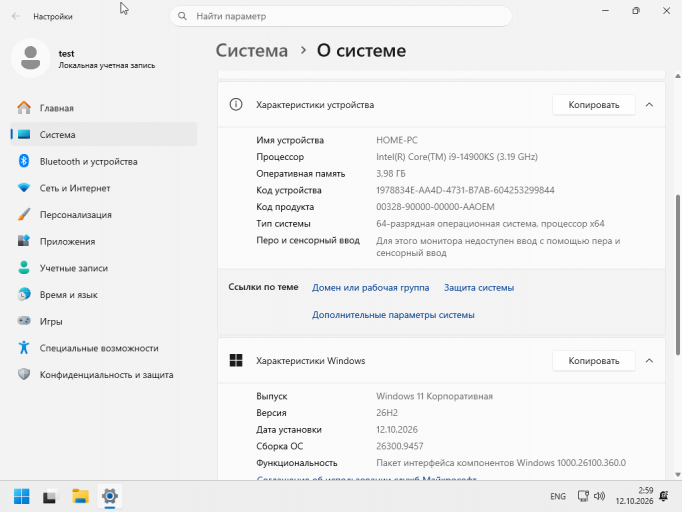
Task: Open File Explorer from the taskbar
Action: 80,496
